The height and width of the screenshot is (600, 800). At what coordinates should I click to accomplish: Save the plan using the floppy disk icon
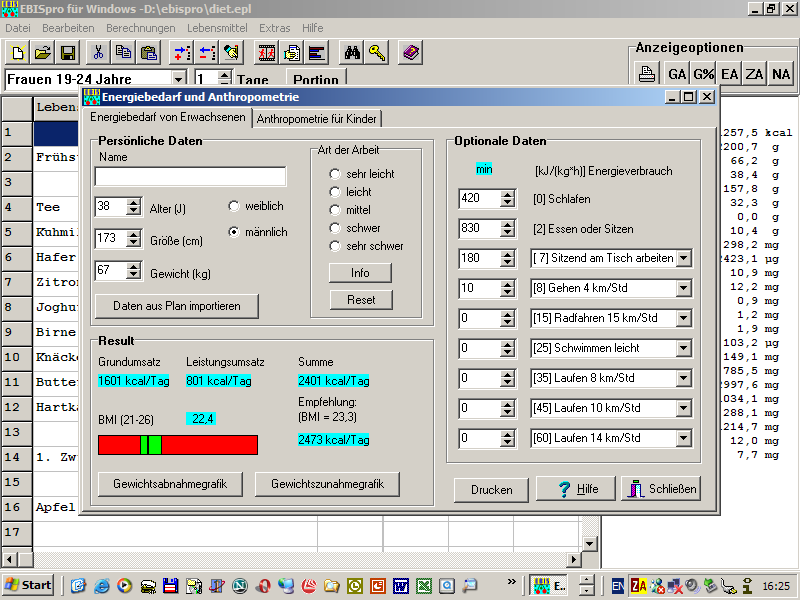(x=68, y=53)
